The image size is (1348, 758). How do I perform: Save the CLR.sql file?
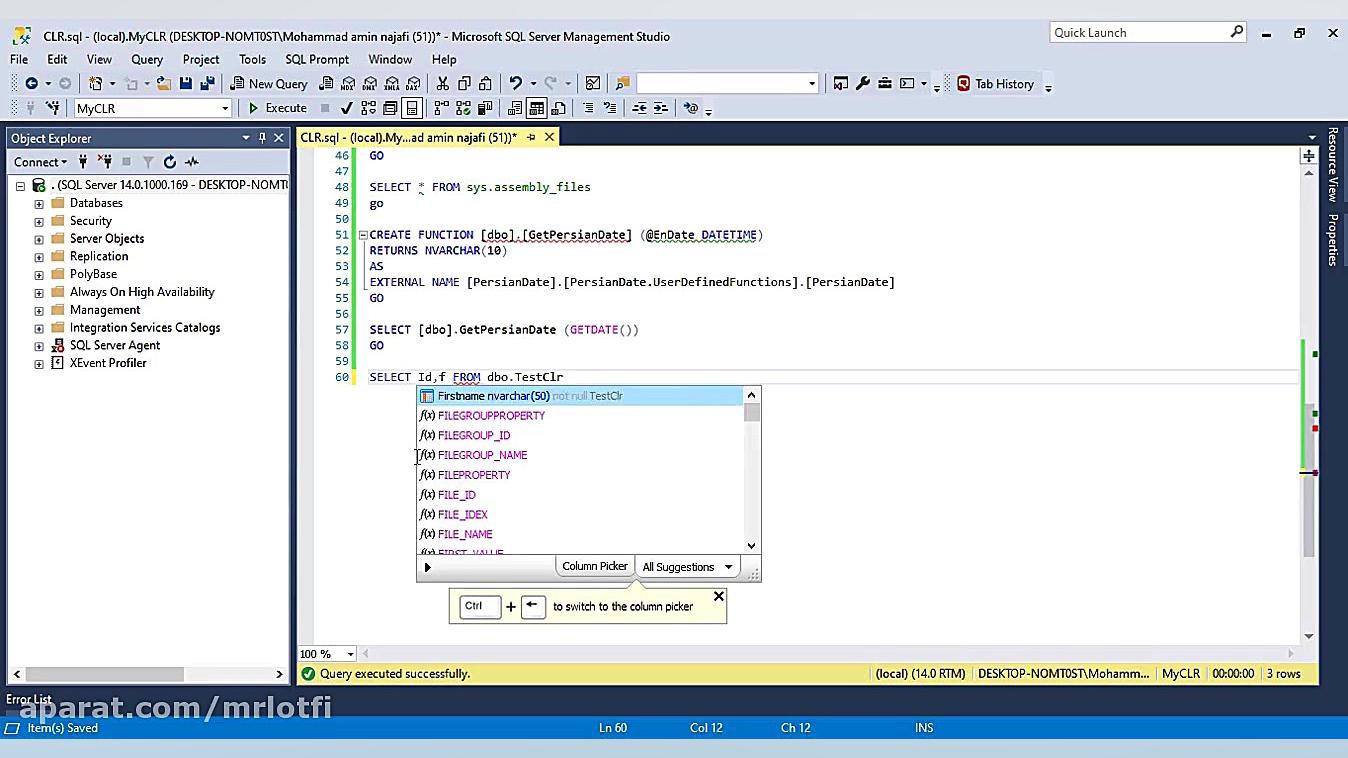tap(186, 84)
